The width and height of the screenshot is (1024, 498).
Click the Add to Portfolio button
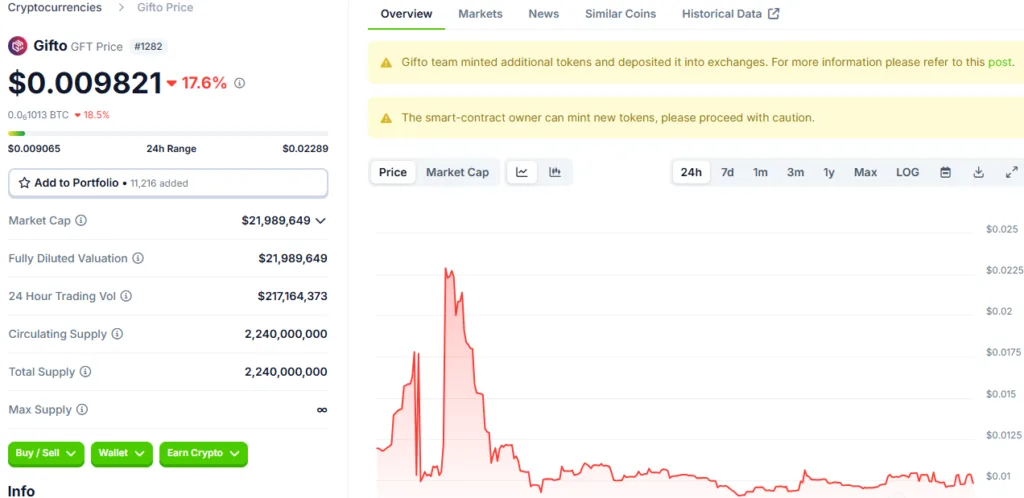(x=168, y=183)
